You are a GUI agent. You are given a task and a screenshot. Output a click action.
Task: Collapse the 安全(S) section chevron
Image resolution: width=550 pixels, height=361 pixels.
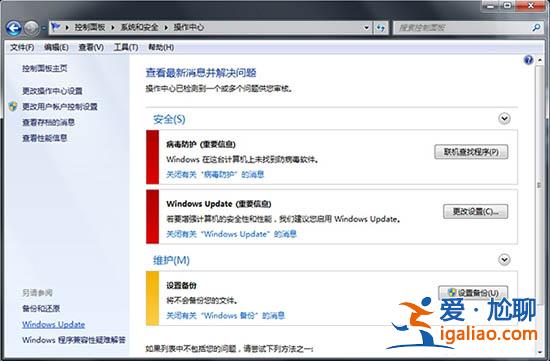coord(504,119)
